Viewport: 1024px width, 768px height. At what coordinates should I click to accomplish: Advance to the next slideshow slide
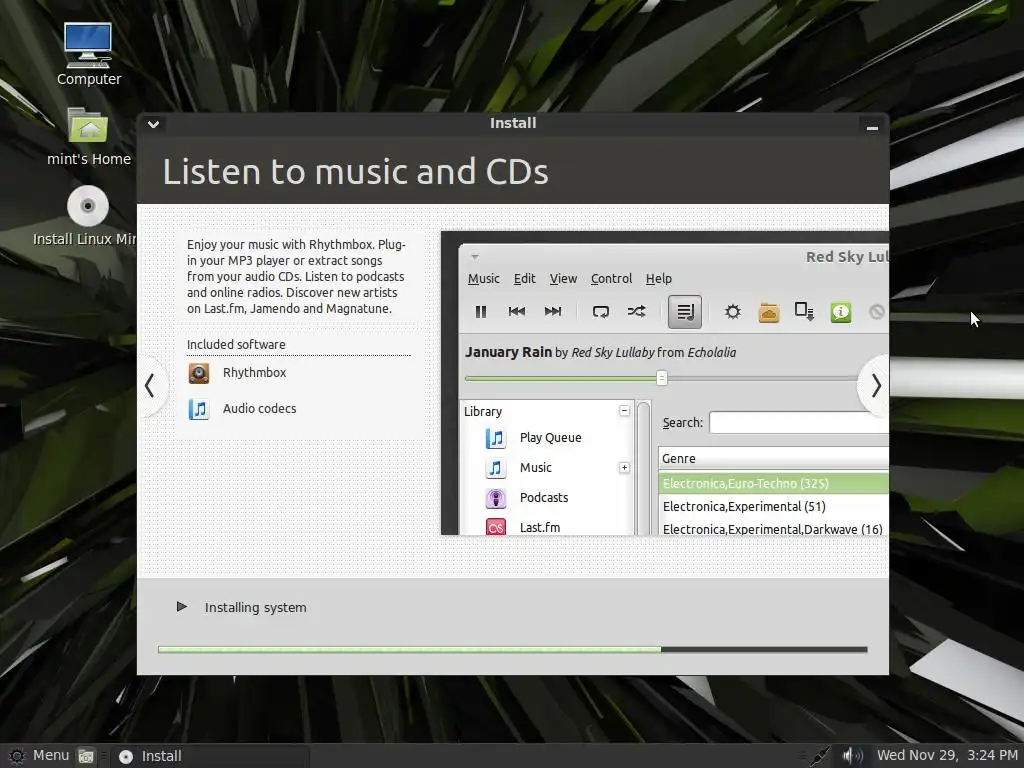pos(875,386)
